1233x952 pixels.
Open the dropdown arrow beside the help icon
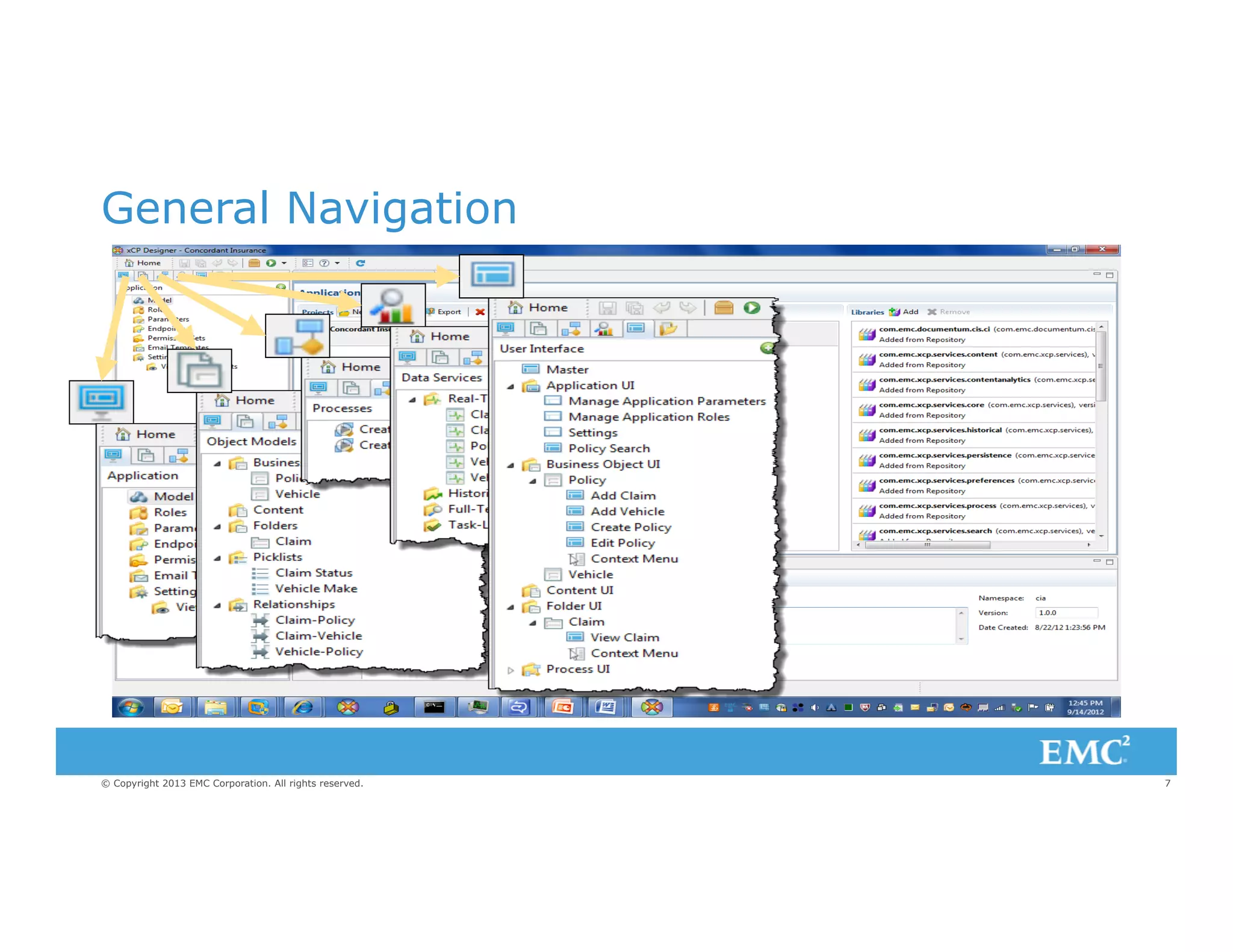click(337, 264)
